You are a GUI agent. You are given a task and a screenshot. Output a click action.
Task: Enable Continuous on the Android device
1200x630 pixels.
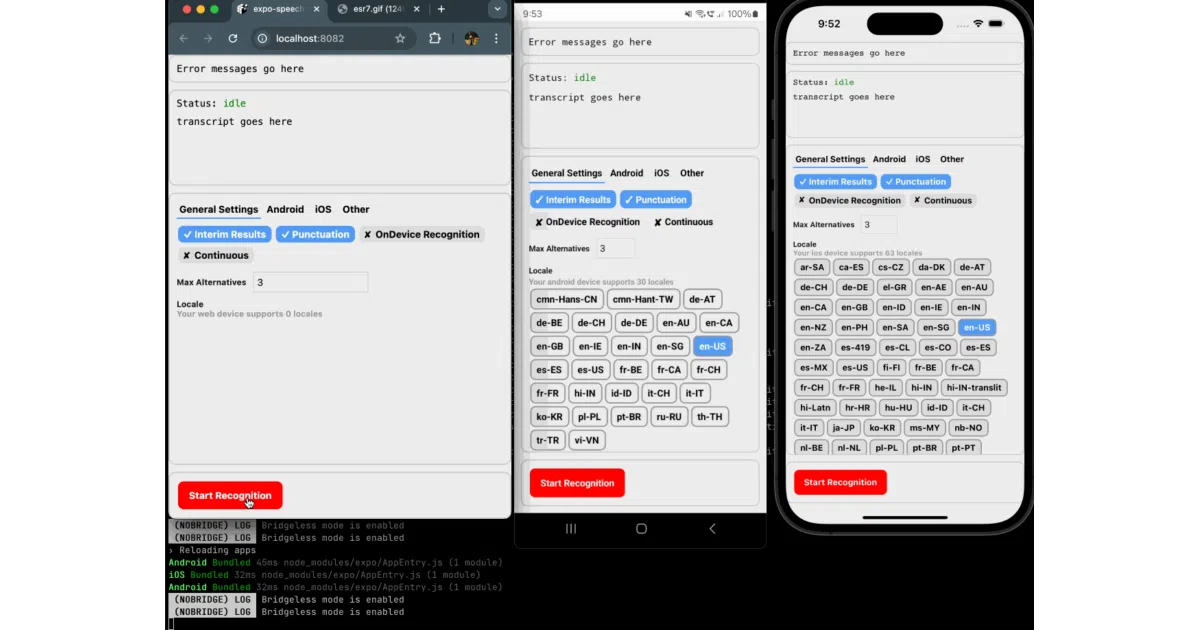[x=683, y=222]
